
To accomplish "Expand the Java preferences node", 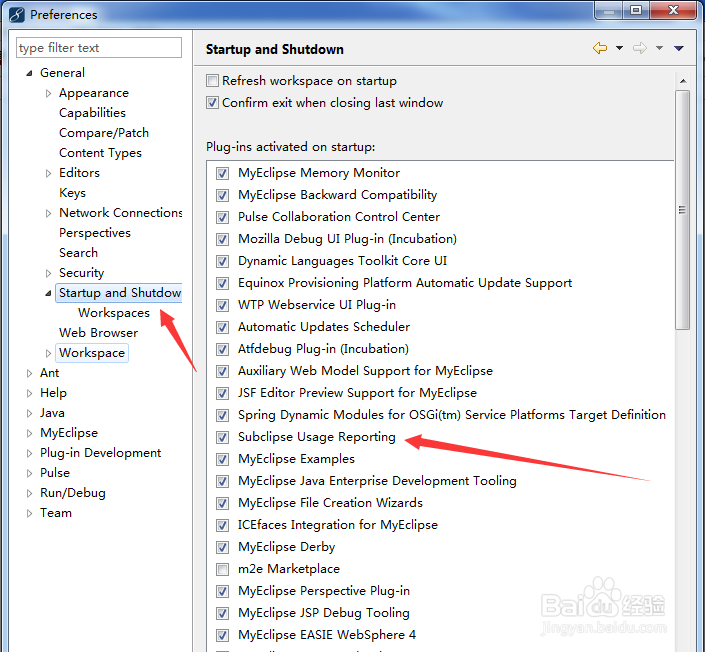I will tap(29, 413).
